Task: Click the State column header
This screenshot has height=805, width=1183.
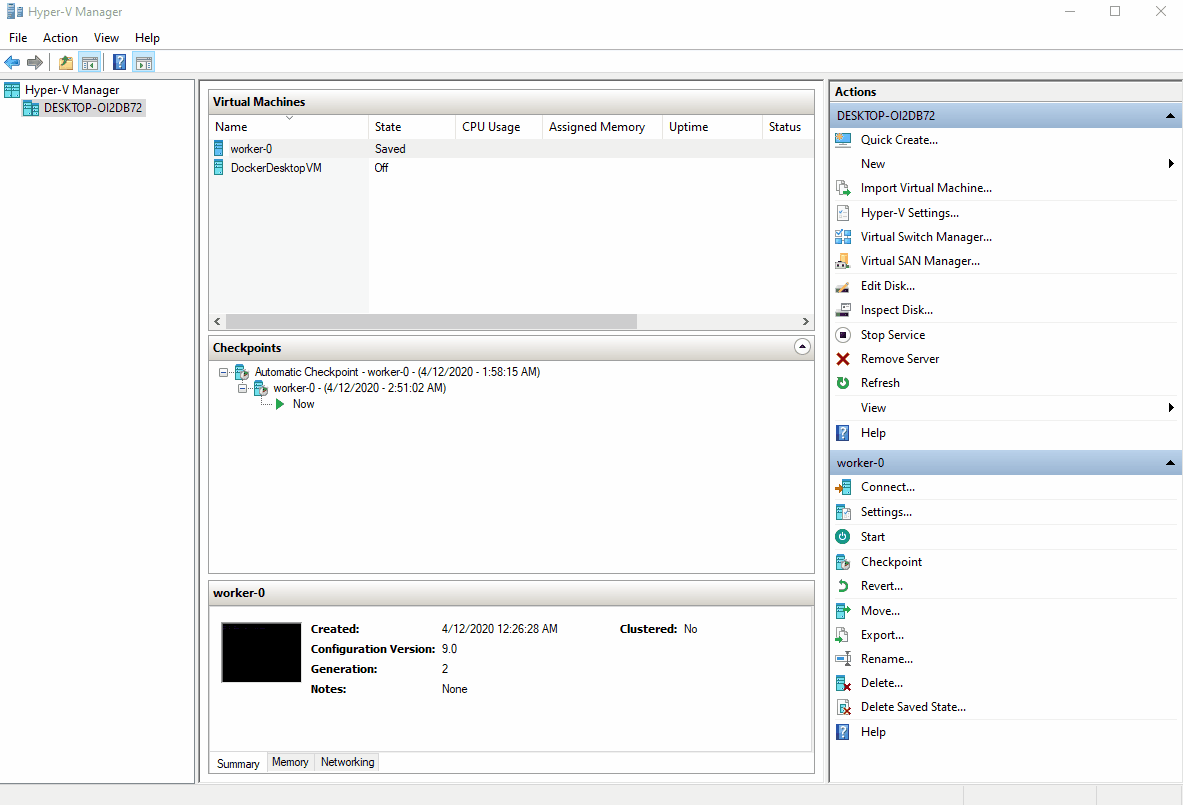Action: pos(412,127)
